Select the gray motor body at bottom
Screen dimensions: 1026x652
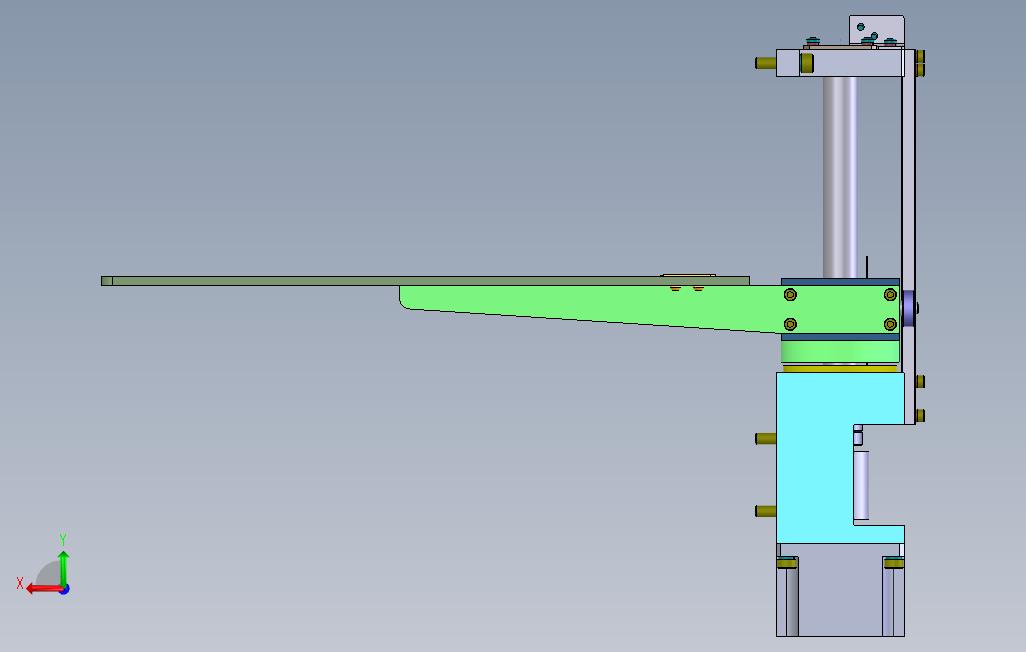point(840,589)
